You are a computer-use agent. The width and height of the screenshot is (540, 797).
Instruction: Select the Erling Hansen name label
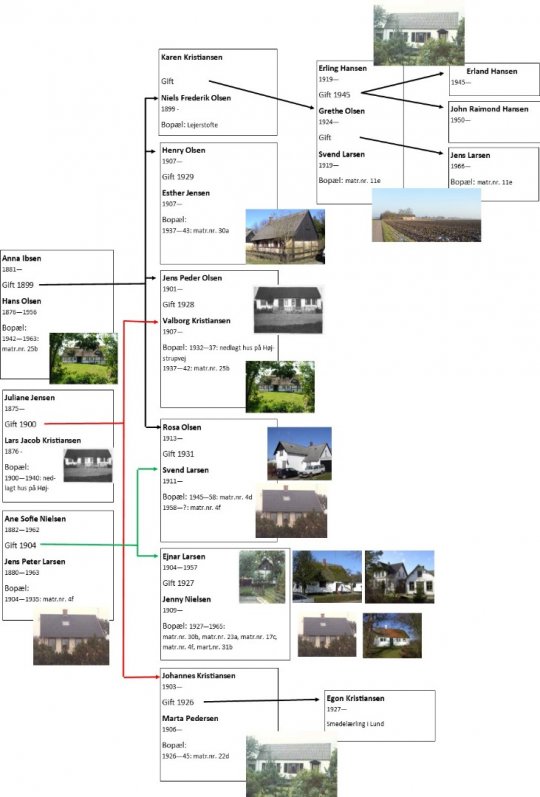coord(343,68)
